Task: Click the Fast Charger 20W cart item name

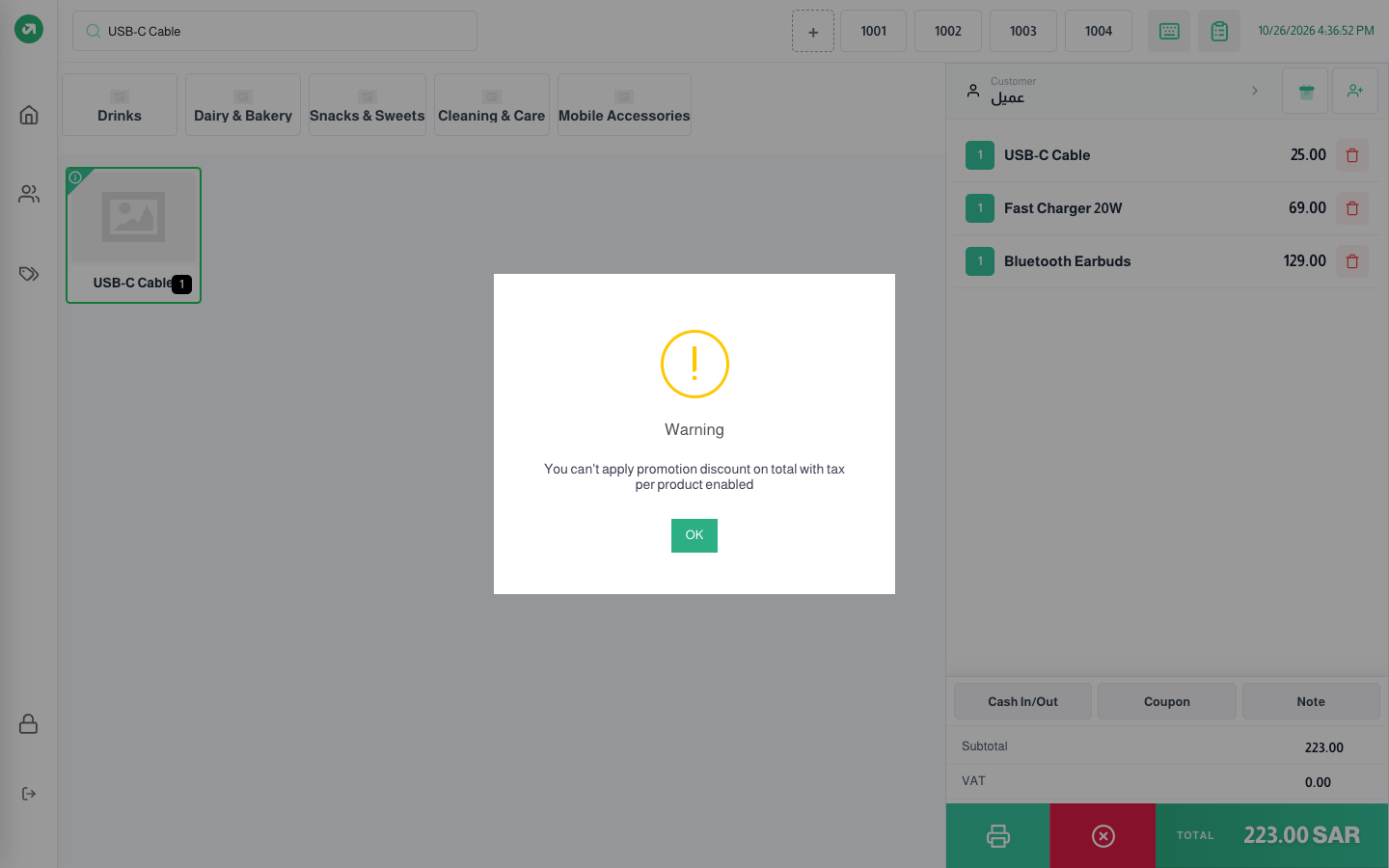Action: (x=1063, y=208)
